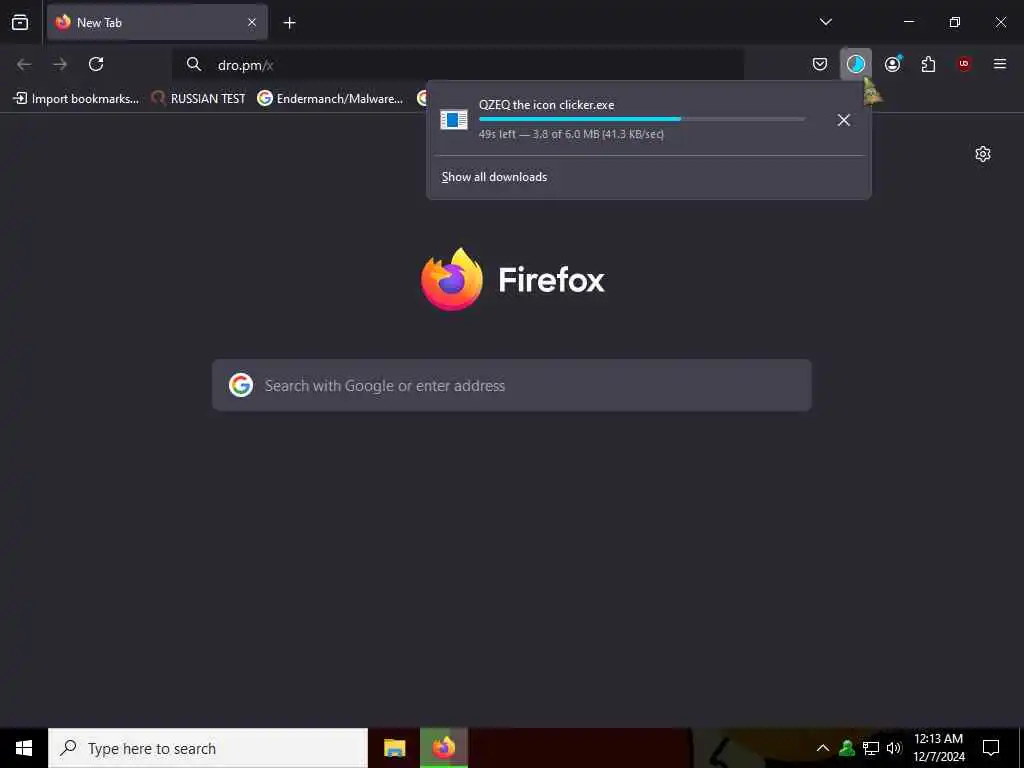Focus the address bar showing dro.pm

point(457,65)
